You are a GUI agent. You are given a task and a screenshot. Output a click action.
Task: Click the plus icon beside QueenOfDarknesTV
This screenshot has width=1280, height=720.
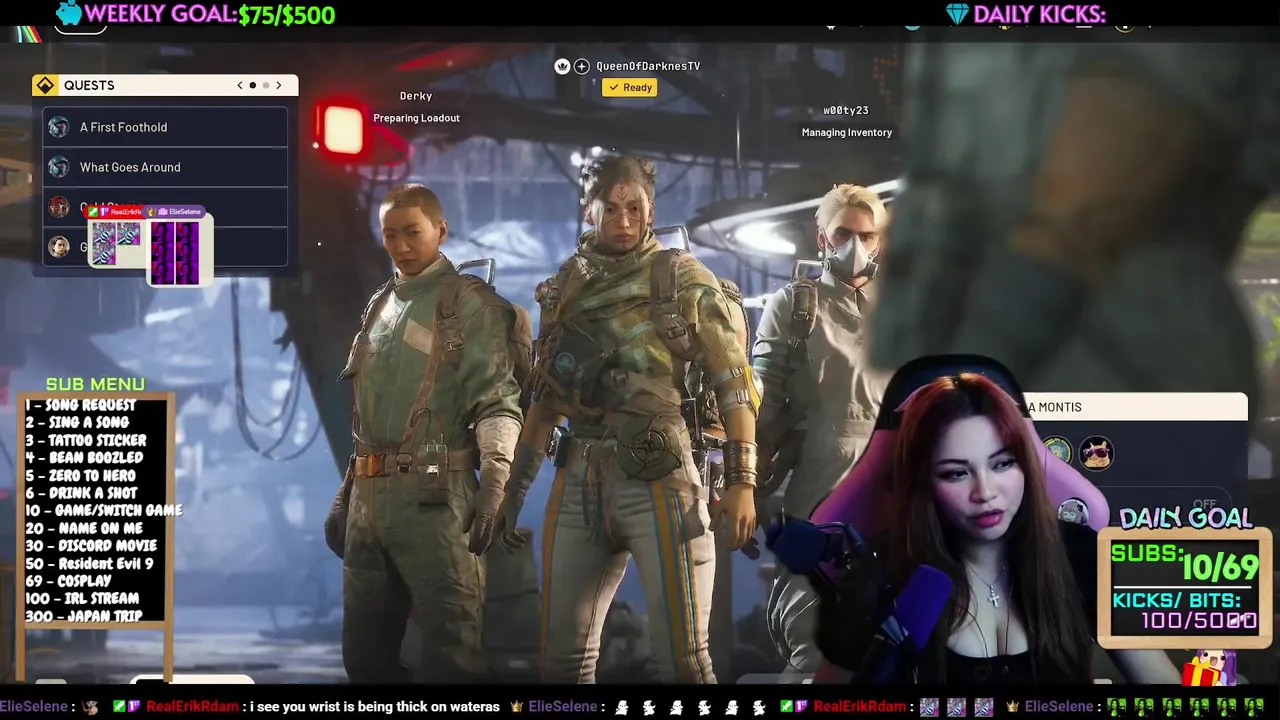tap(581, 66)
